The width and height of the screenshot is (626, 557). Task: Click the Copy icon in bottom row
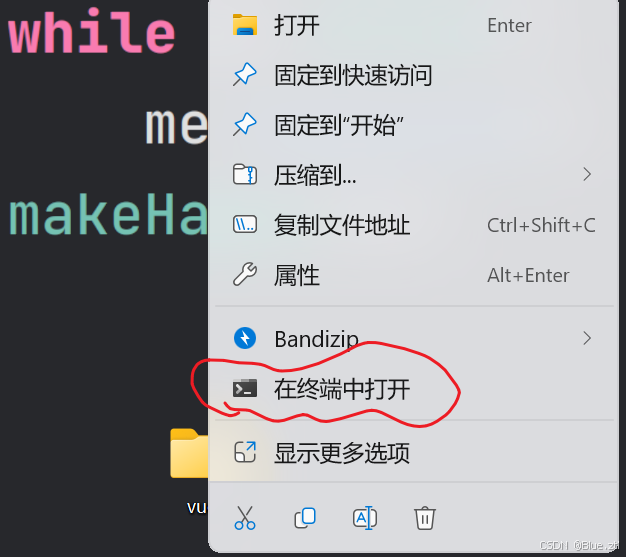click(x=305, y=518)
